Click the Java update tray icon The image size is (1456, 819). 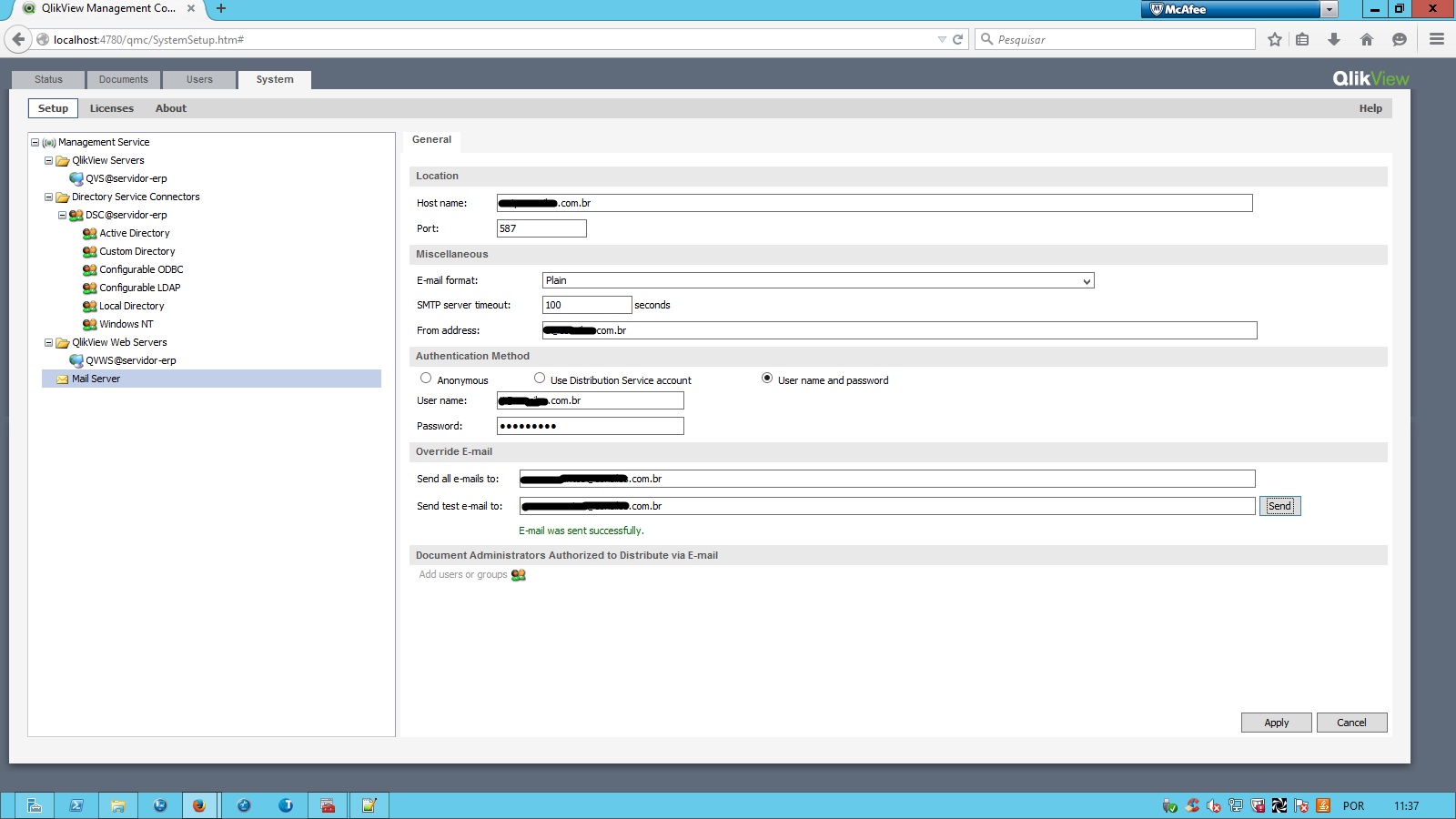pyautogui.click(x=1323, y=805)
